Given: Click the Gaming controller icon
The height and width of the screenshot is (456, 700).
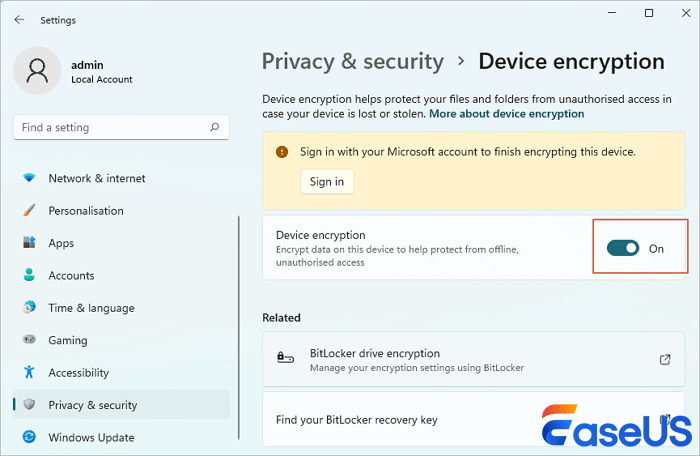Looking at the screenshot, I should coord(29,340).
